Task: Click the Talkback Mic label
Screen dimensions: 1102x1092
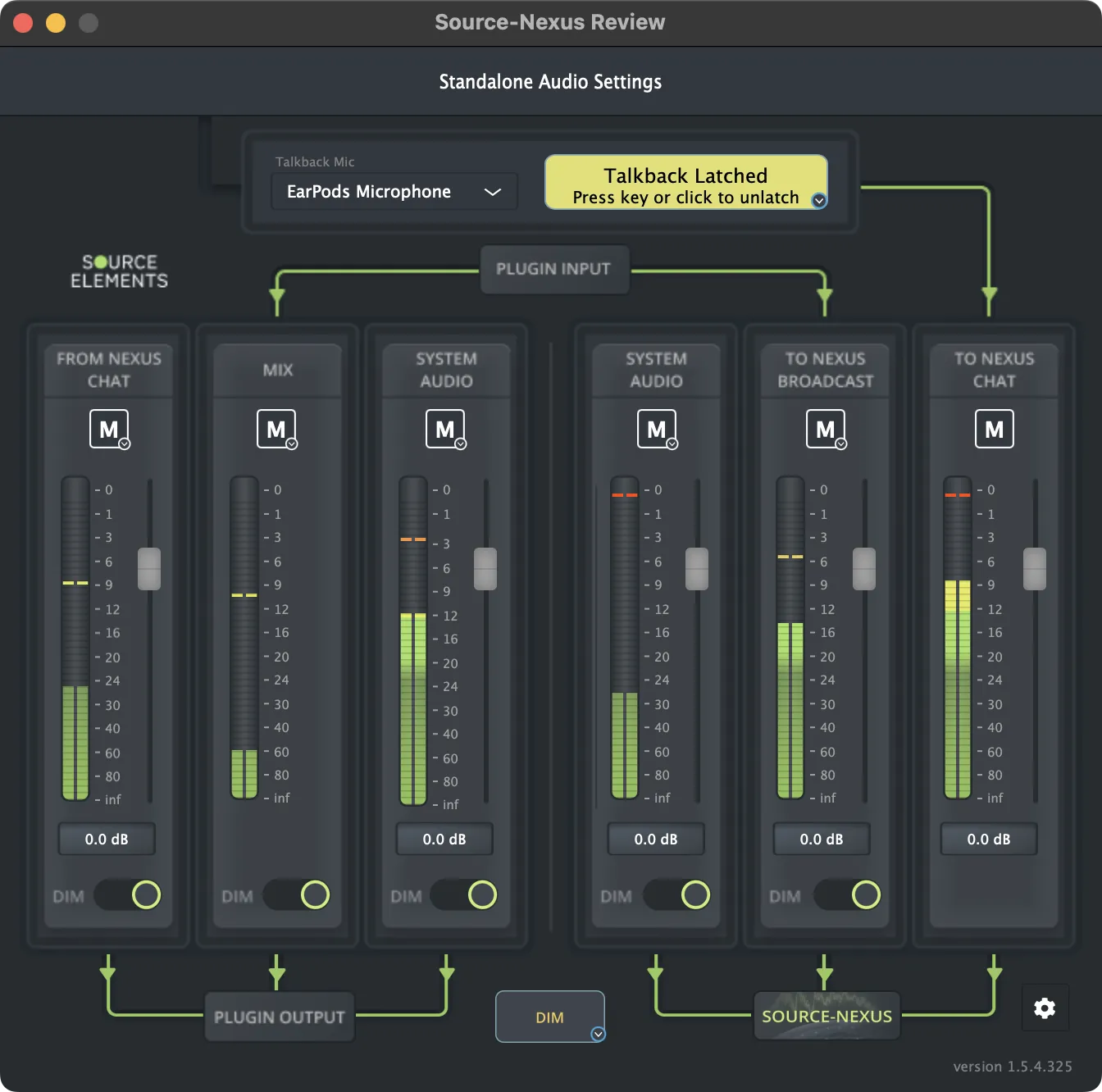Action: [x=315, y=162]
